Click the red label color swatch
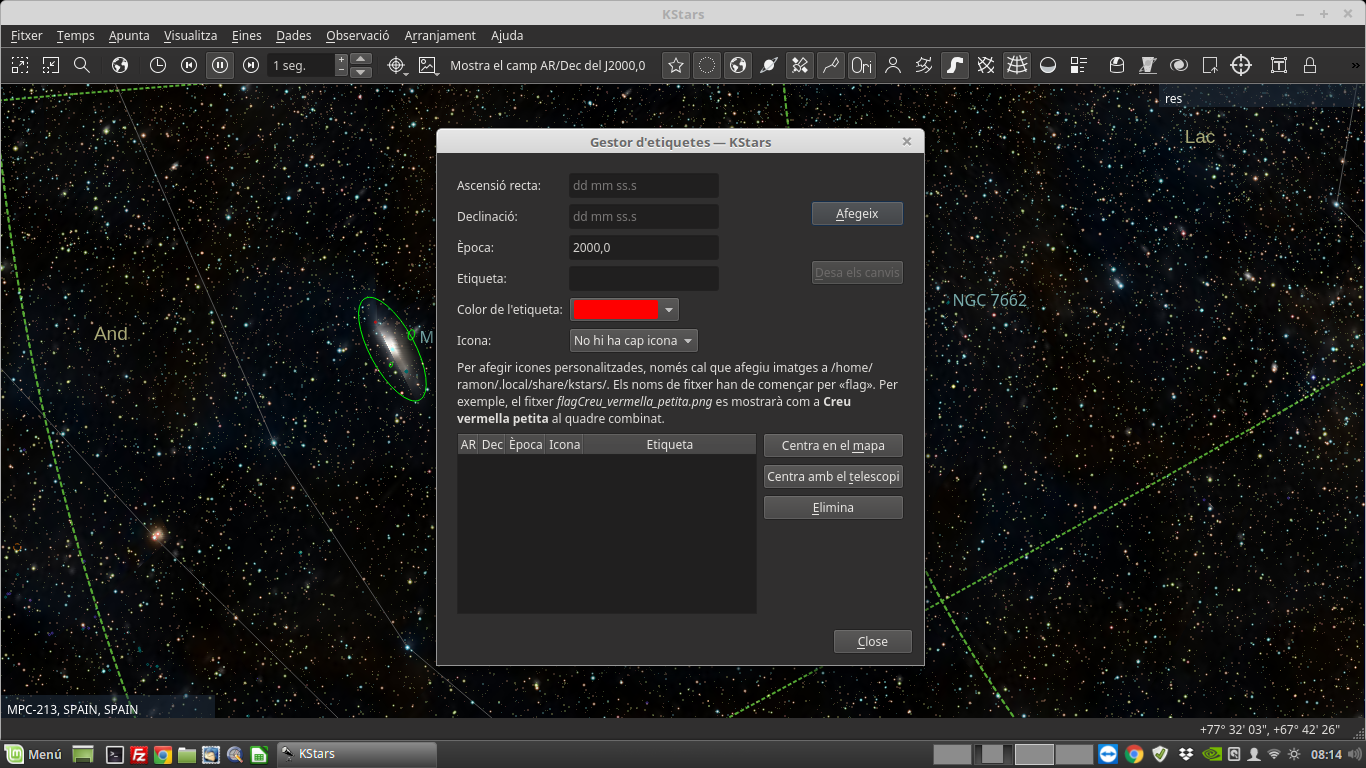The width and height of the screenshot is (1366, 768). pos(615,310)
